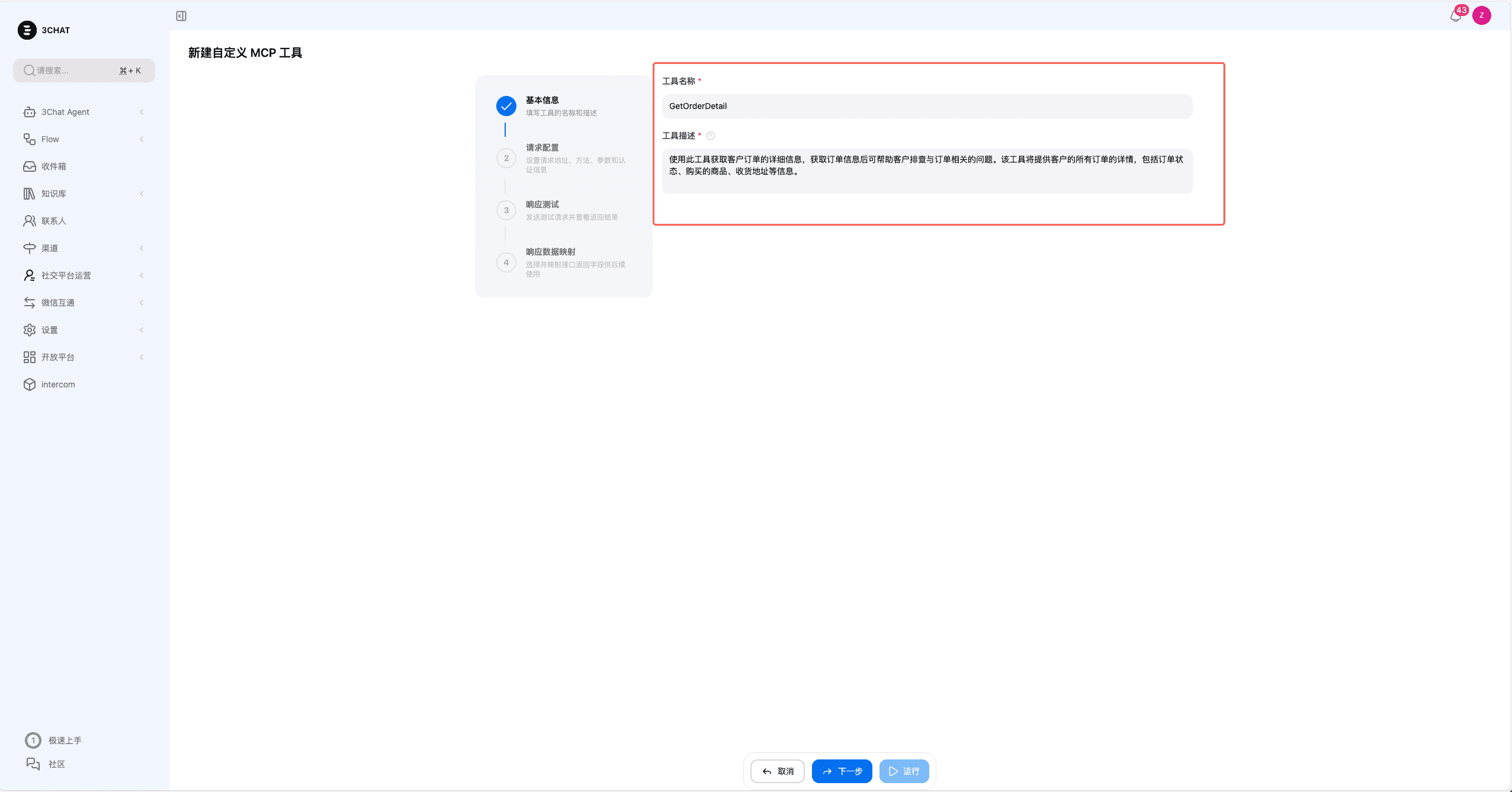
Task: Expand the 设置 settings chevron
Action: [142, 330]
